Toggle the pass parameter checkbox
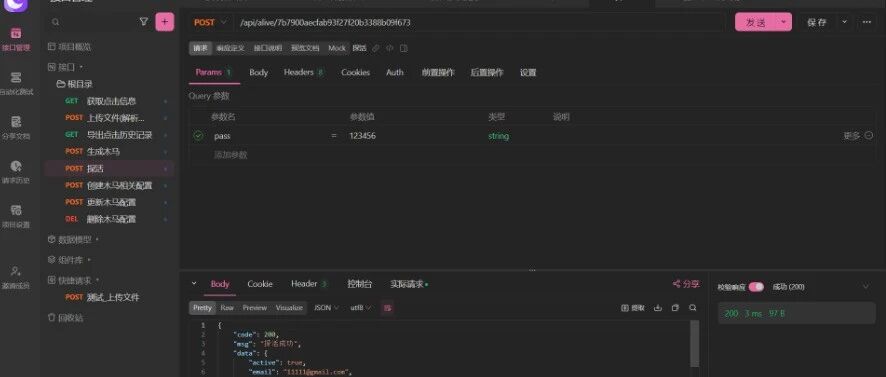This screenshot has height=377, width=886. [x=198, y=136]
